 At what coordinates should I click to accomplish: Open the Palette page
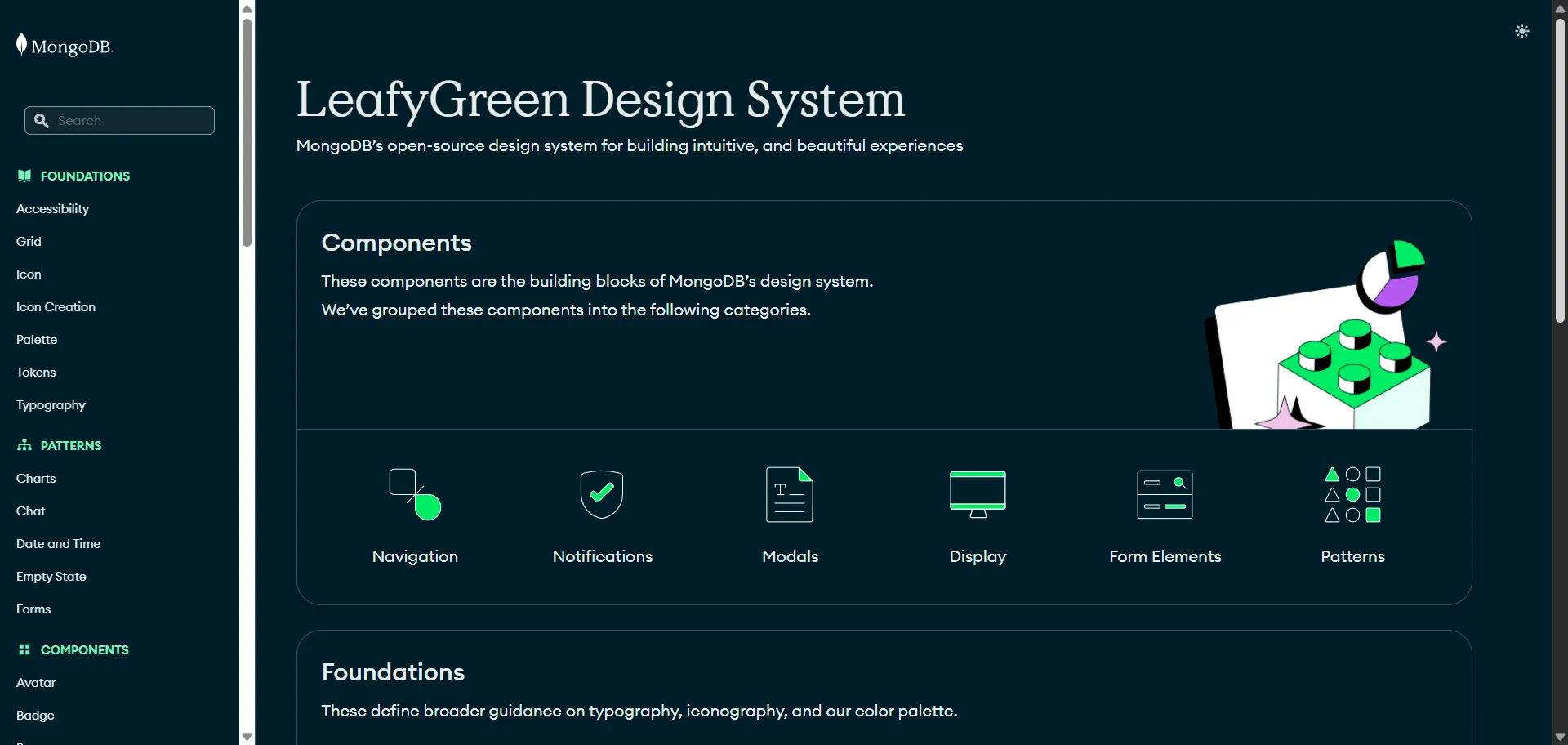37,340
